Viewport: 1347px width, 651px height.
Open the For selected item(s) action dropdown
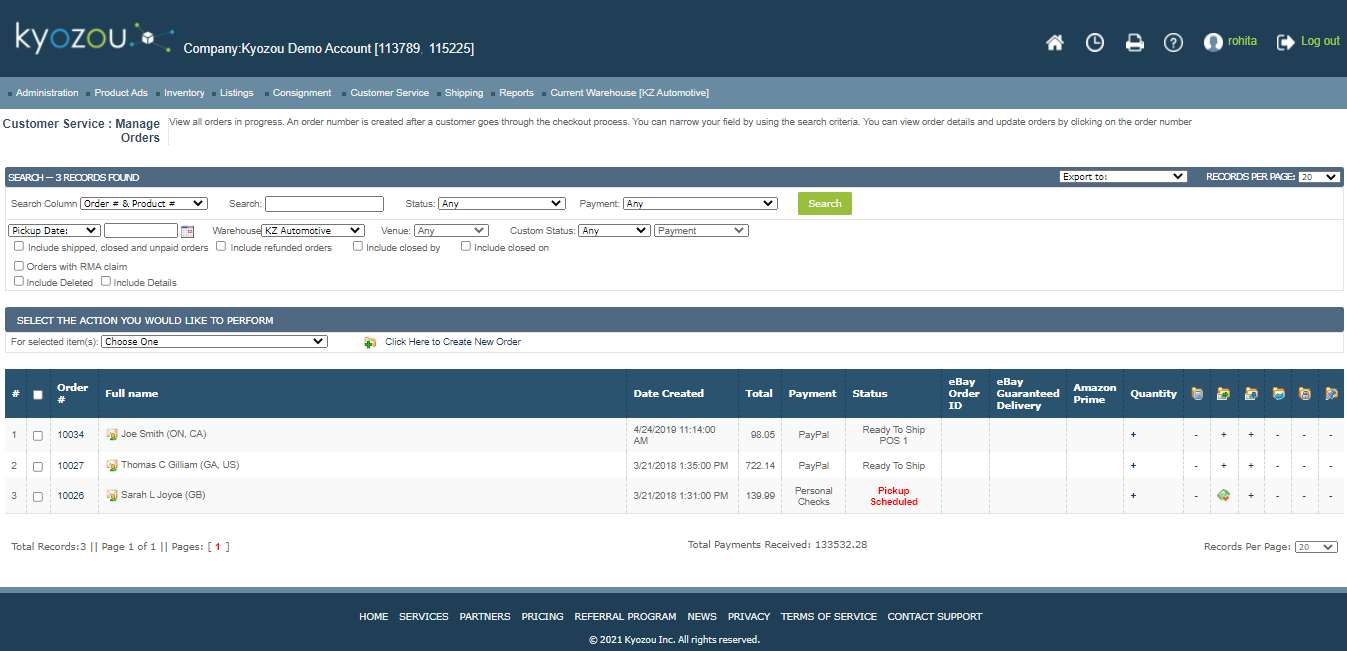click(x=214, y=342)
